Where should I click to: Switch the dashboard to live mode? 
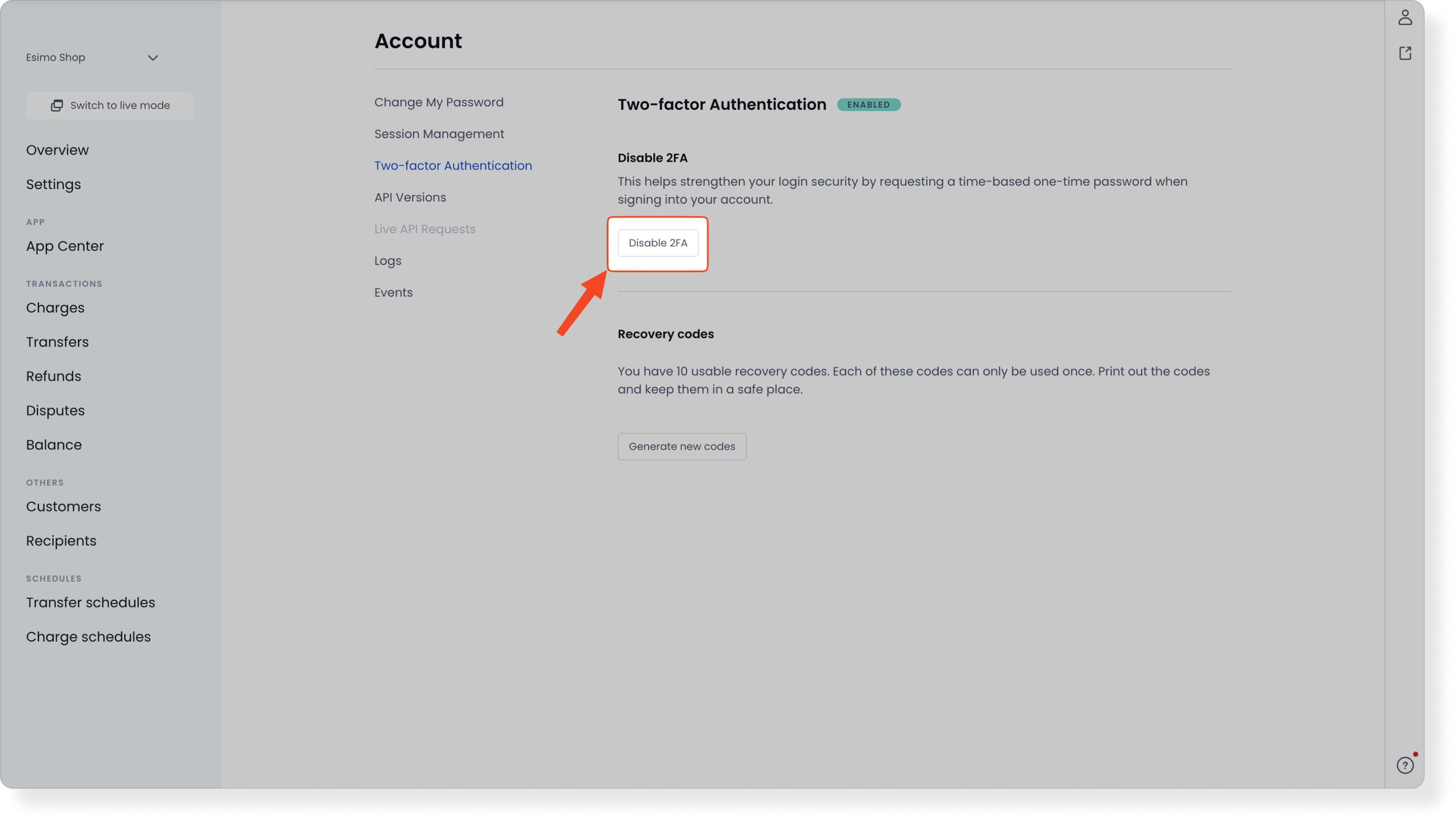point(110,105)
